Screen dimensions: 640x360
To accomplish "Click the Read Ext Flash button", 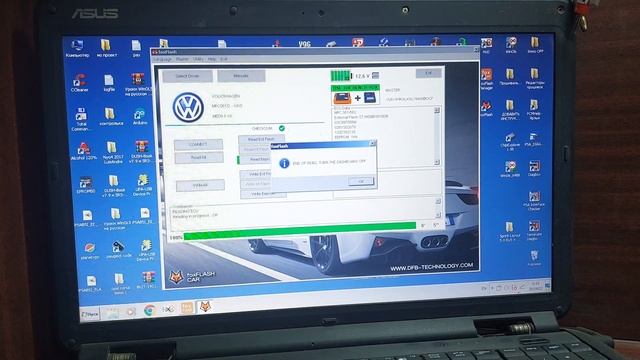I will 261,140.
